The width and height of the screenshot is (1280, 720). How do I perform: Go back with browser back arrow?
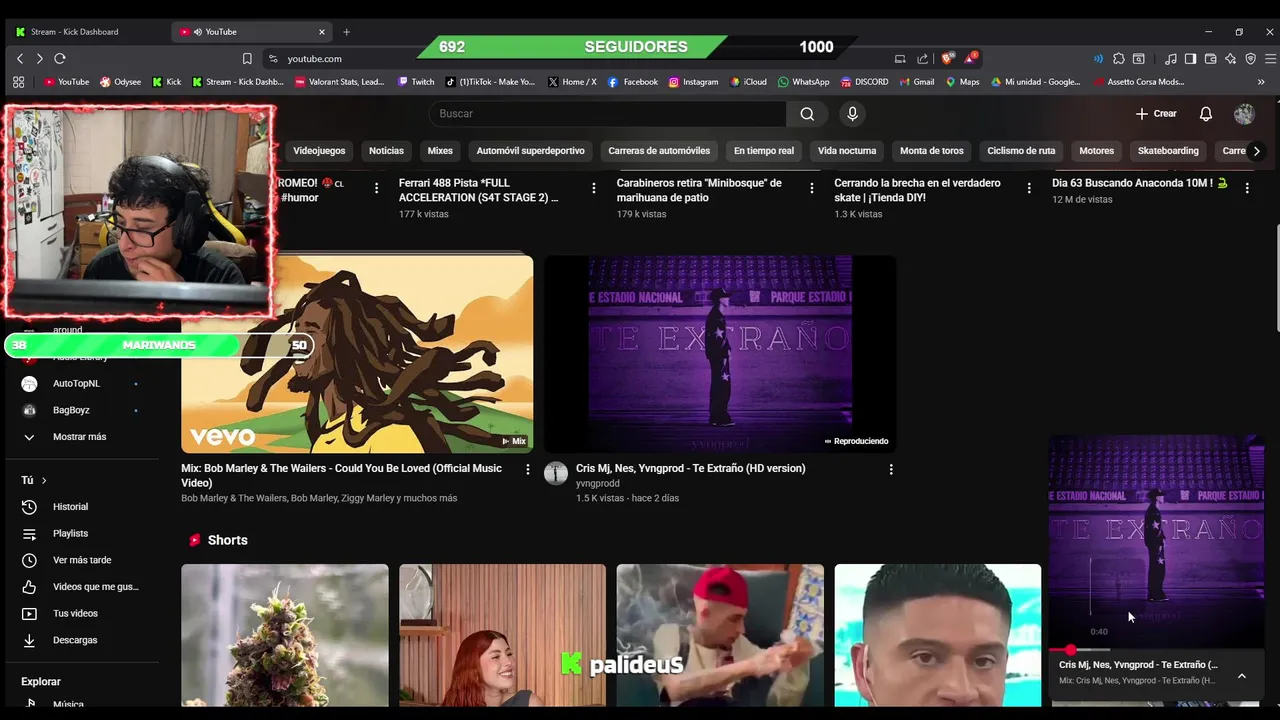click(20, 59)
